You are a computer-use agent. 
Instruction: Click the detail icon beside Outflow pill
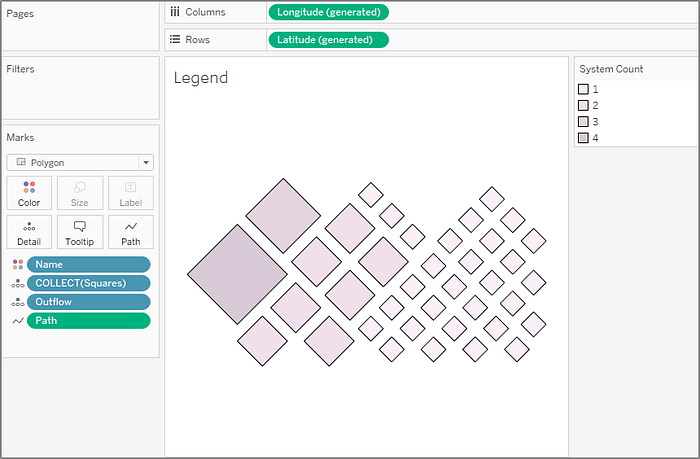18,302
